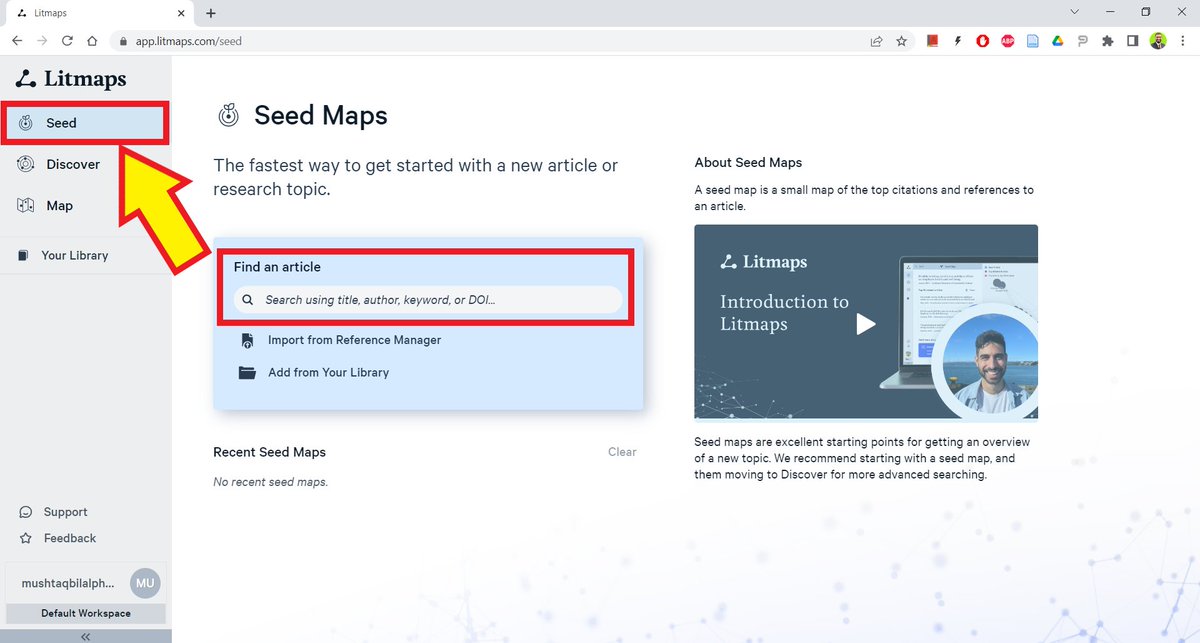Click the Litmaps logo
The image size is (1200, 643).
(x=70, y=78)
